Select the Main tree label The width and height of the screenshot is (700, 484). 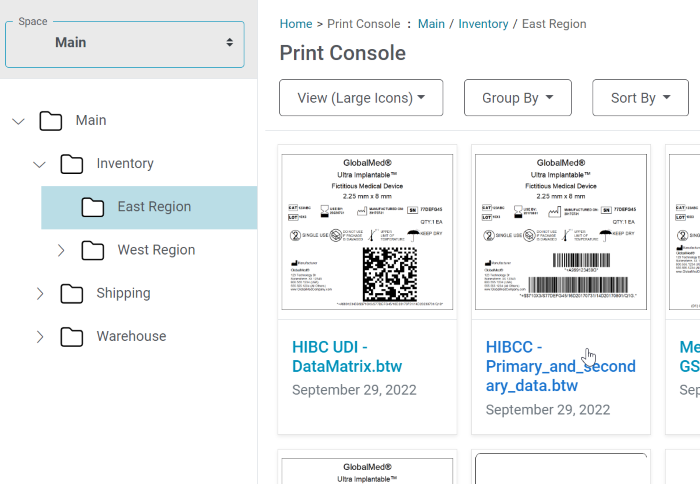[91, 120]
